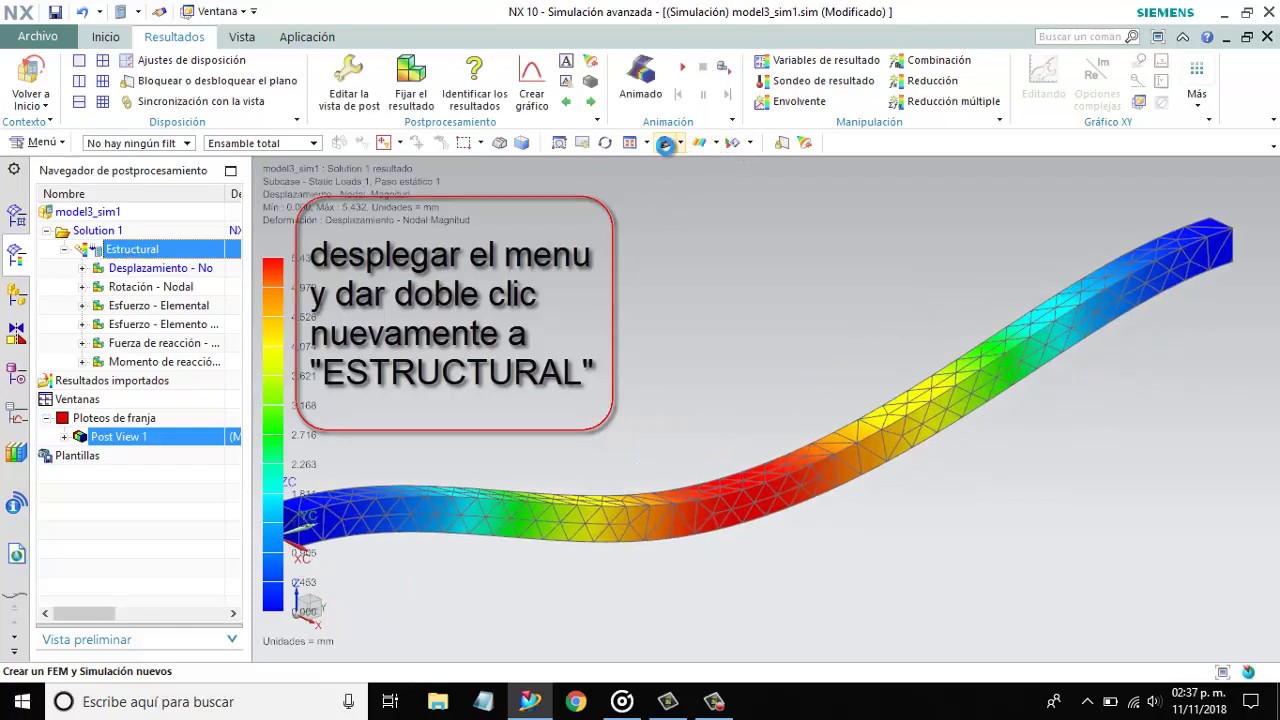
Task: Open Ajustes de disposición
Action: pos(182,60)
